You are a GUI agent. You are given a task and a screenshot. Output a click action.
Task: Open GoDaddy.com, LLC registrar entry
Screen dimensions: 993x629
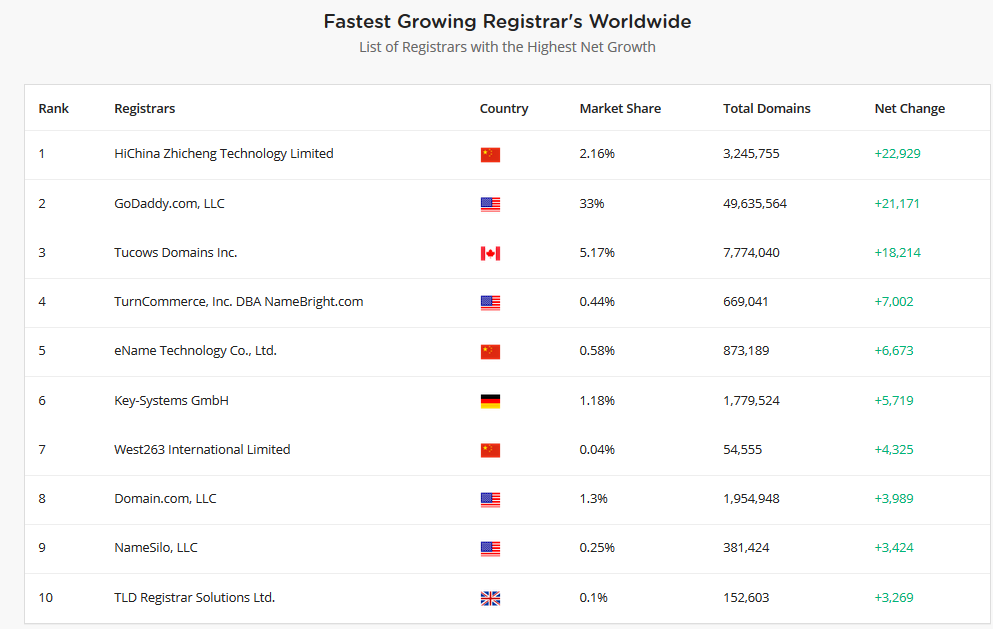pyautogui.click(x=169, y=203)
